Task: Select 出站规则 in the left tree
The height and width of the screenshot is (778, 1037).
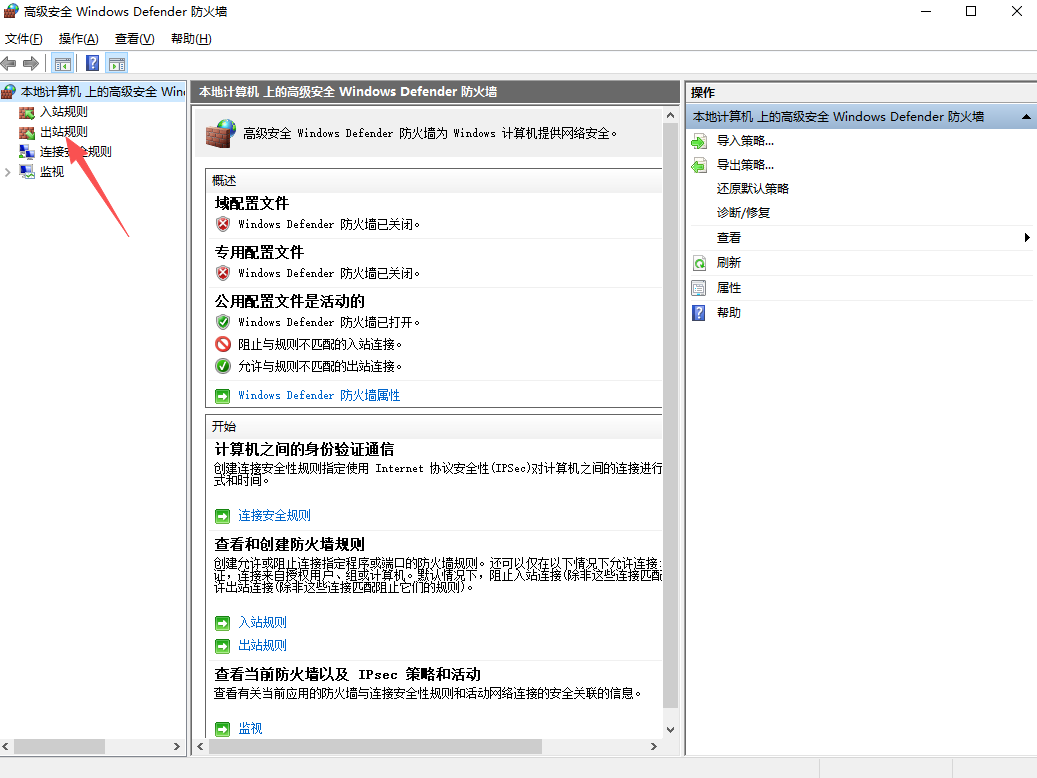Action: click(63, 131)
